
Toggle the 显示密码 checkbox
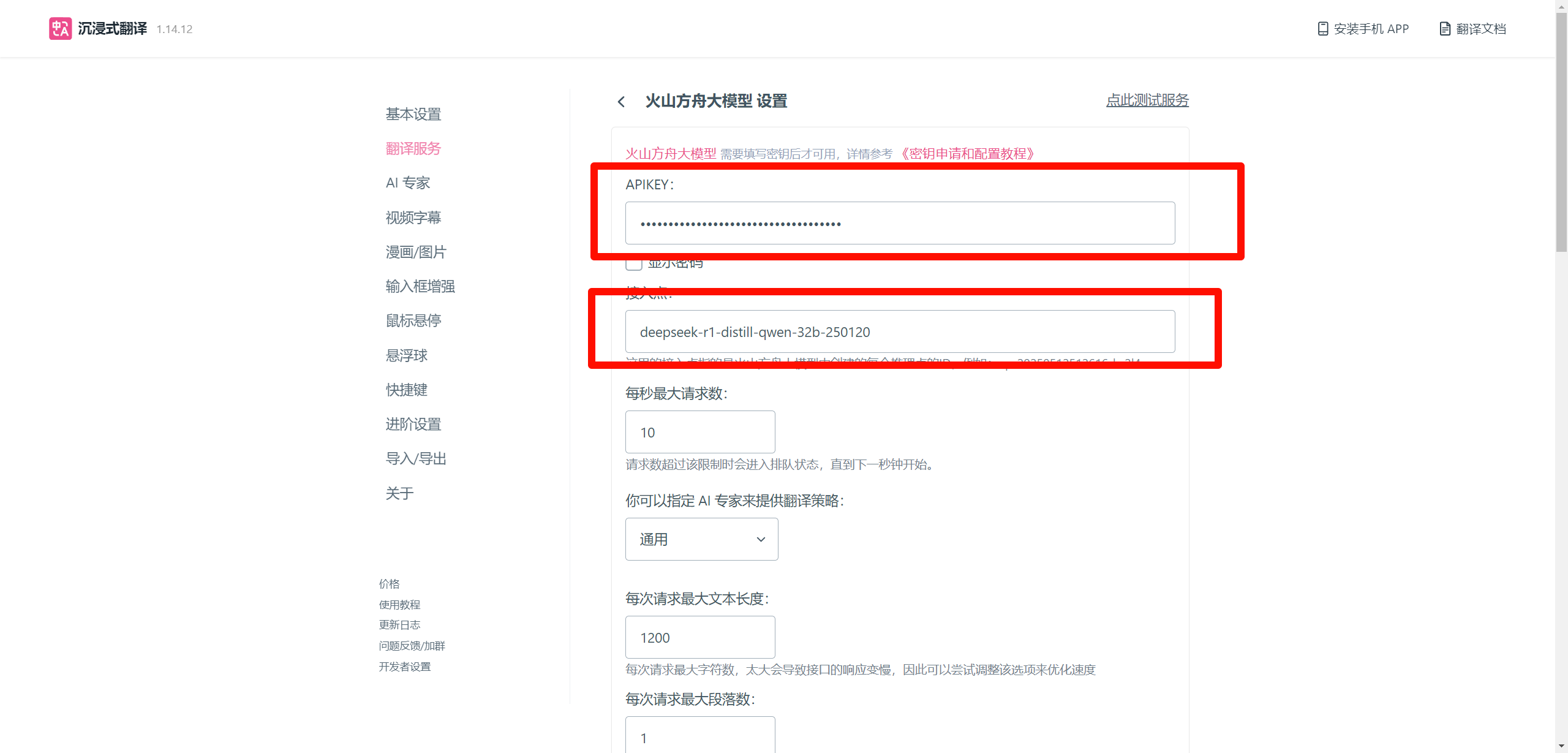click(x=634, y=263)
